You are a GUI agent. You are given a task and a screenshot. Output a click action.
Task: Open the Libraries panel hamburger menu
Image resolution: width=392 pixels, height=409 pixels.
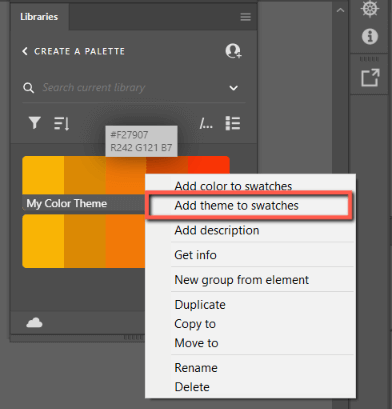pyautogui.click(x=245, y=17)
